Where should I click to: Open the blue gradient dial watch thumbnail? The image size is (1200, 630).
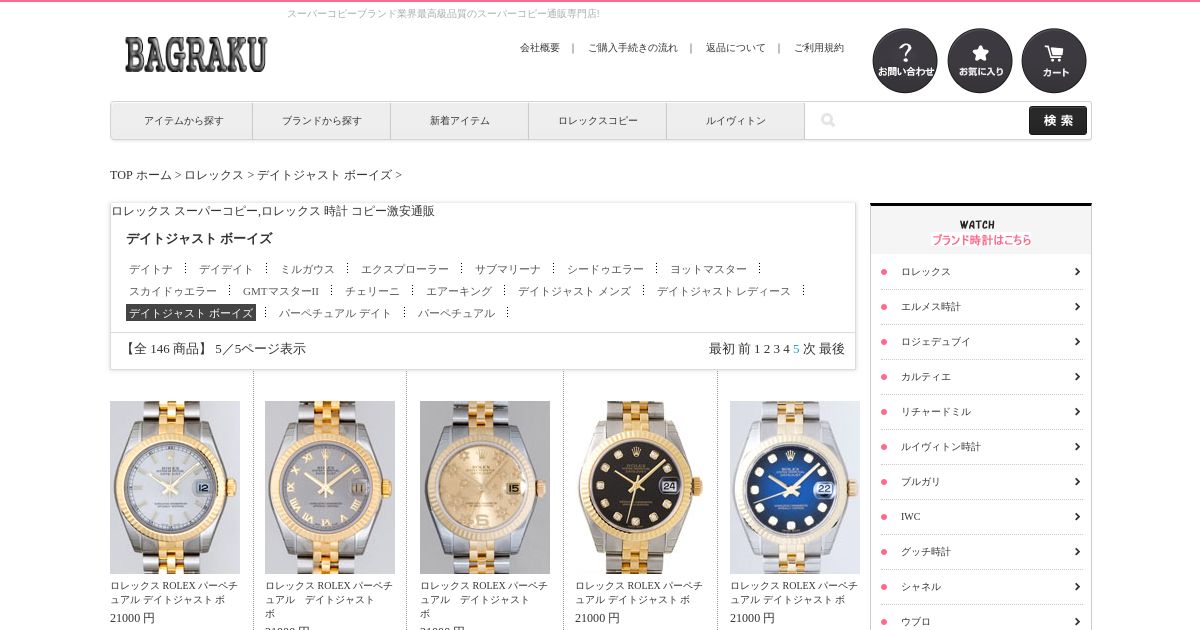click(x=795, y=487)
